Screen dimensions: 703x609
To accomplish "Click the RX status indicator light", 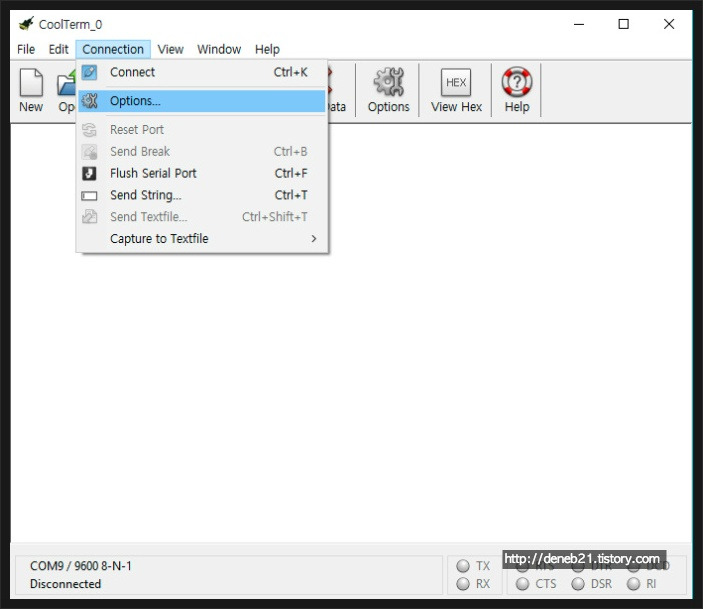I will point(463,584).
